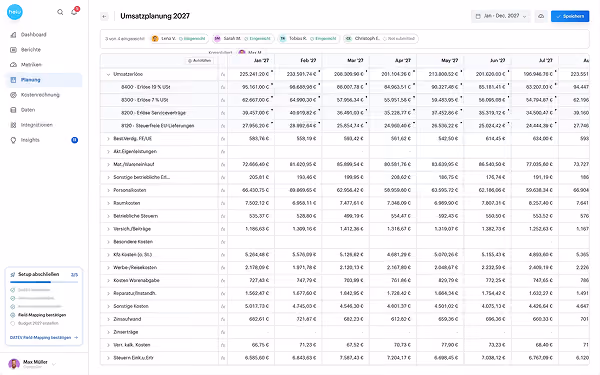Click the Metriken sidebar icon
The width and height of the screenshot is (600, 375).
(13, 65)
